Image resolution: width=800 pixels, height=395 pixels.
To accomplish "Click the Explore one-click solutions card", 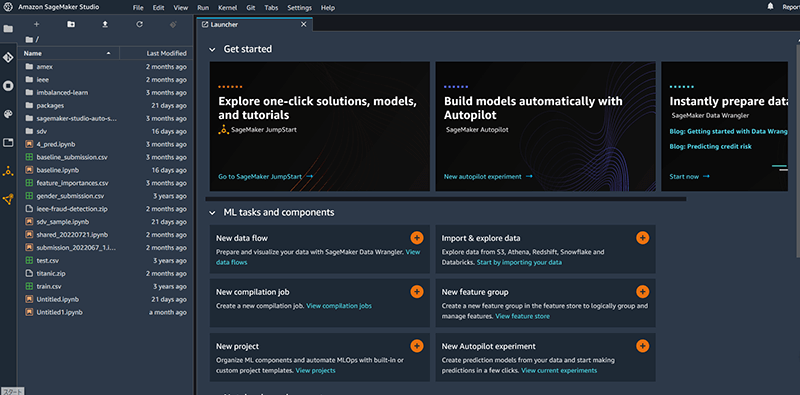I will pyautogui.click(x=320, y=127).
